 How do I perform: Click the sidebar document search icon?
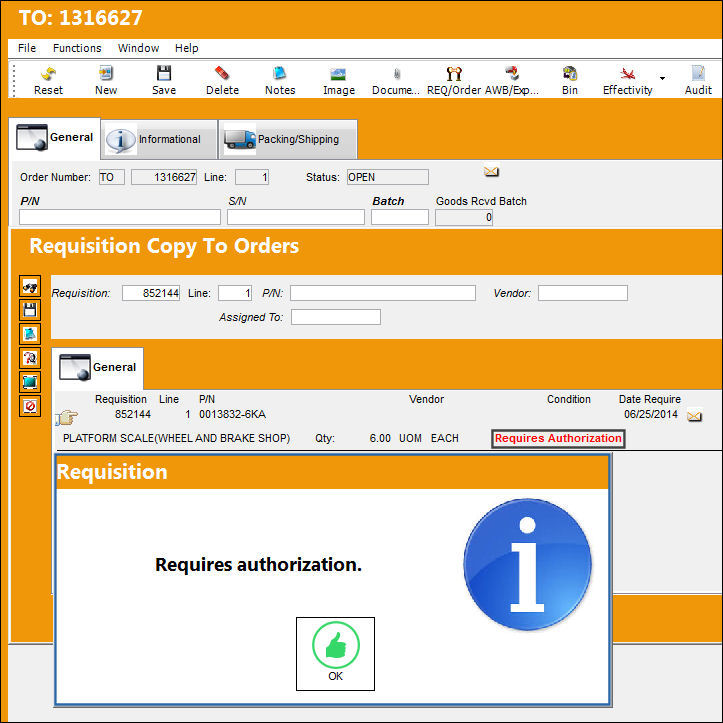pyautogui.click(x=30, y=358)
